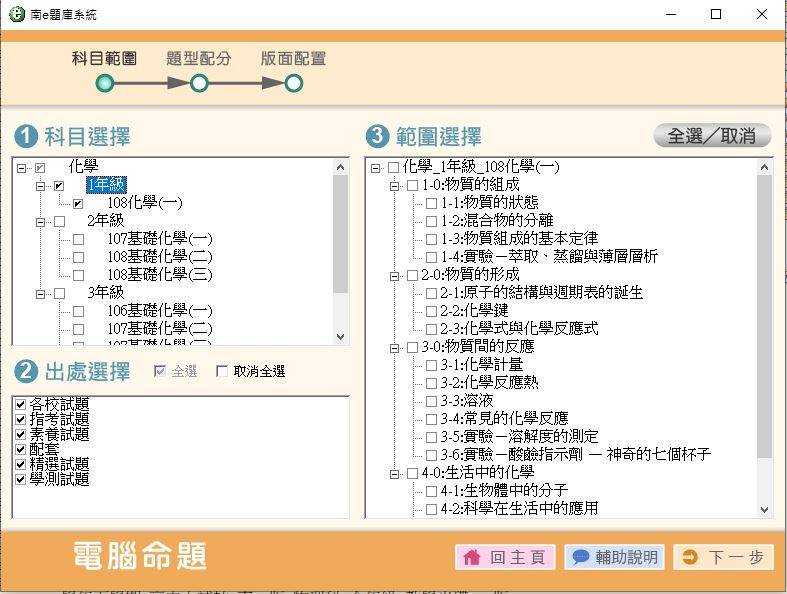787x594 pixels.
Task: Uncheck 素養試題 source
Action: tap(21, 434)
